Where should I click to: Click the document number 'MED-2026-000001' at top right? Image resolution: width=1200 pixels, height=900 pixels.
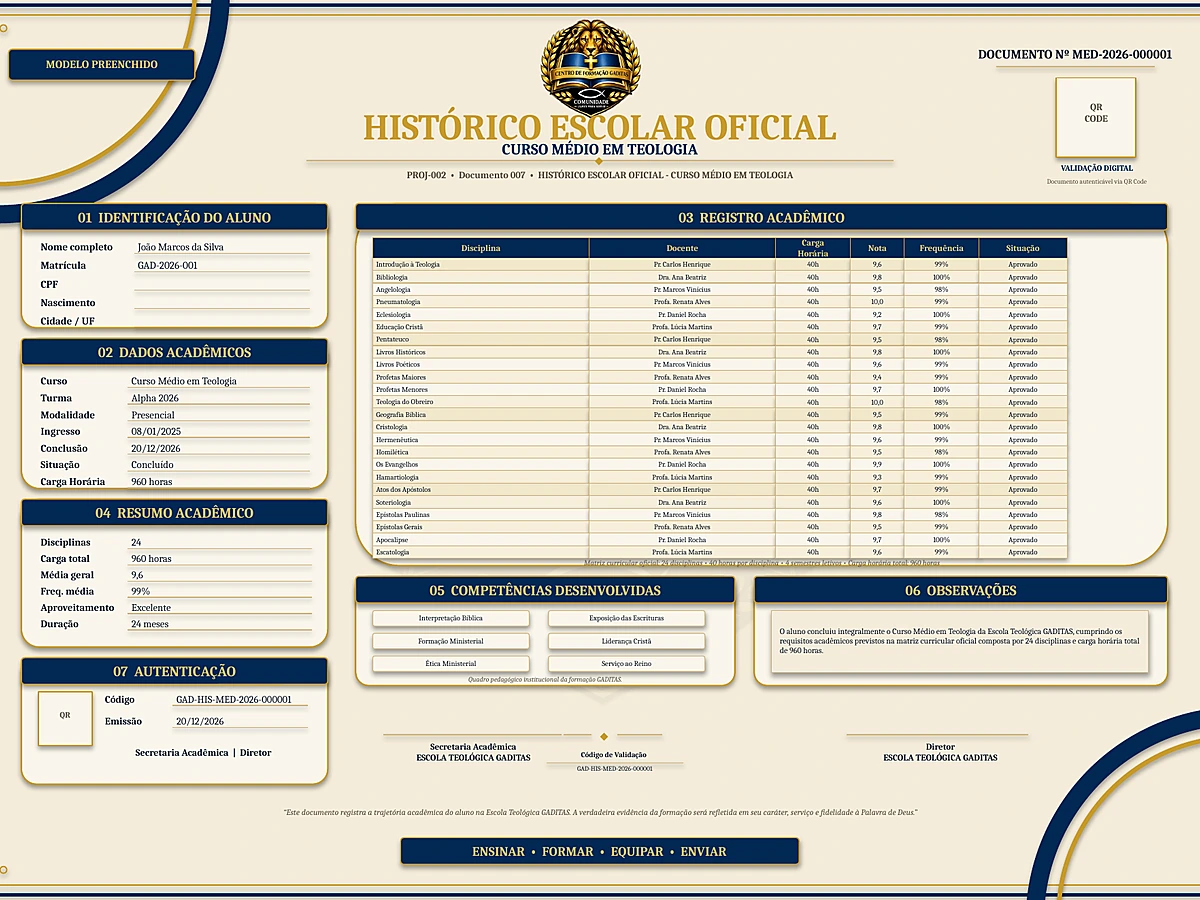click(x=1122, y=54)
